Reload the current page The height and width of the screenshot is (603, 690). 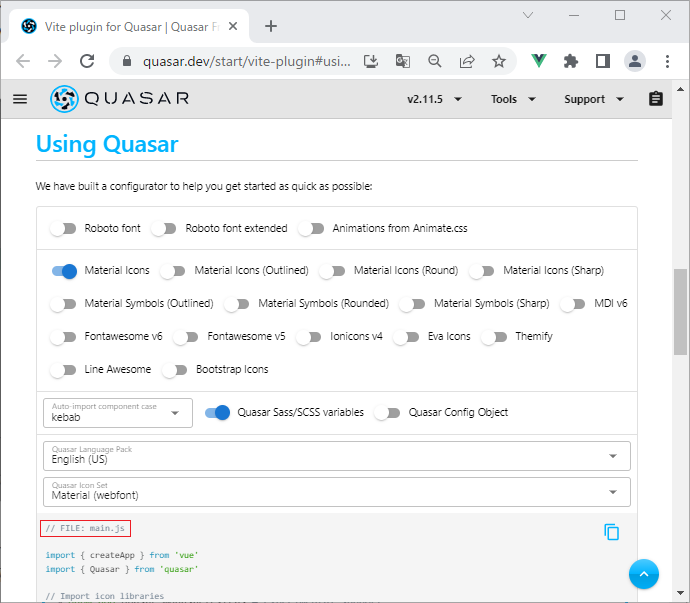tap(87, 61)
